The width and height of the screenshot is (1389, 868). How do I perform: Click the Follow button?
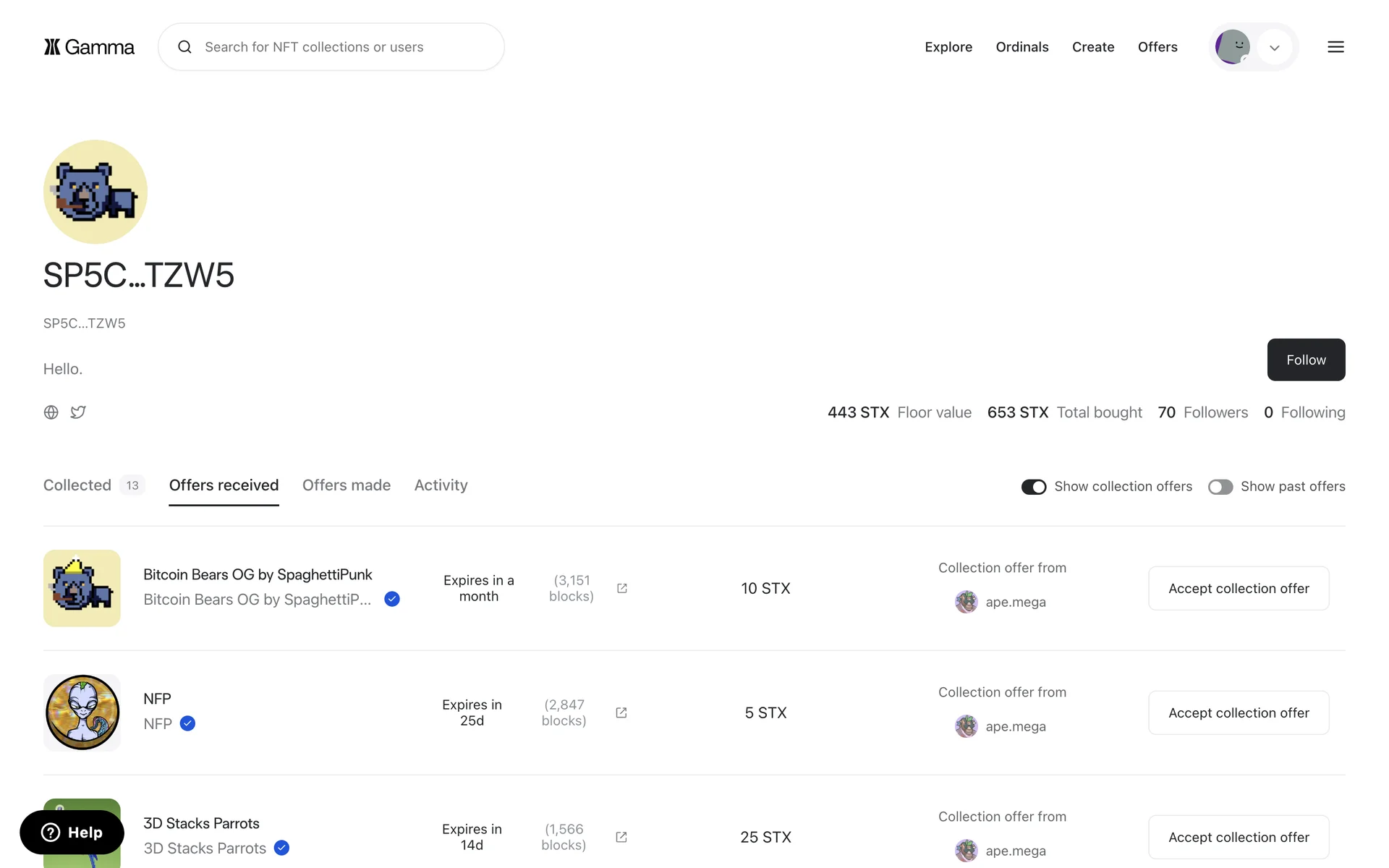[1306, 359]
